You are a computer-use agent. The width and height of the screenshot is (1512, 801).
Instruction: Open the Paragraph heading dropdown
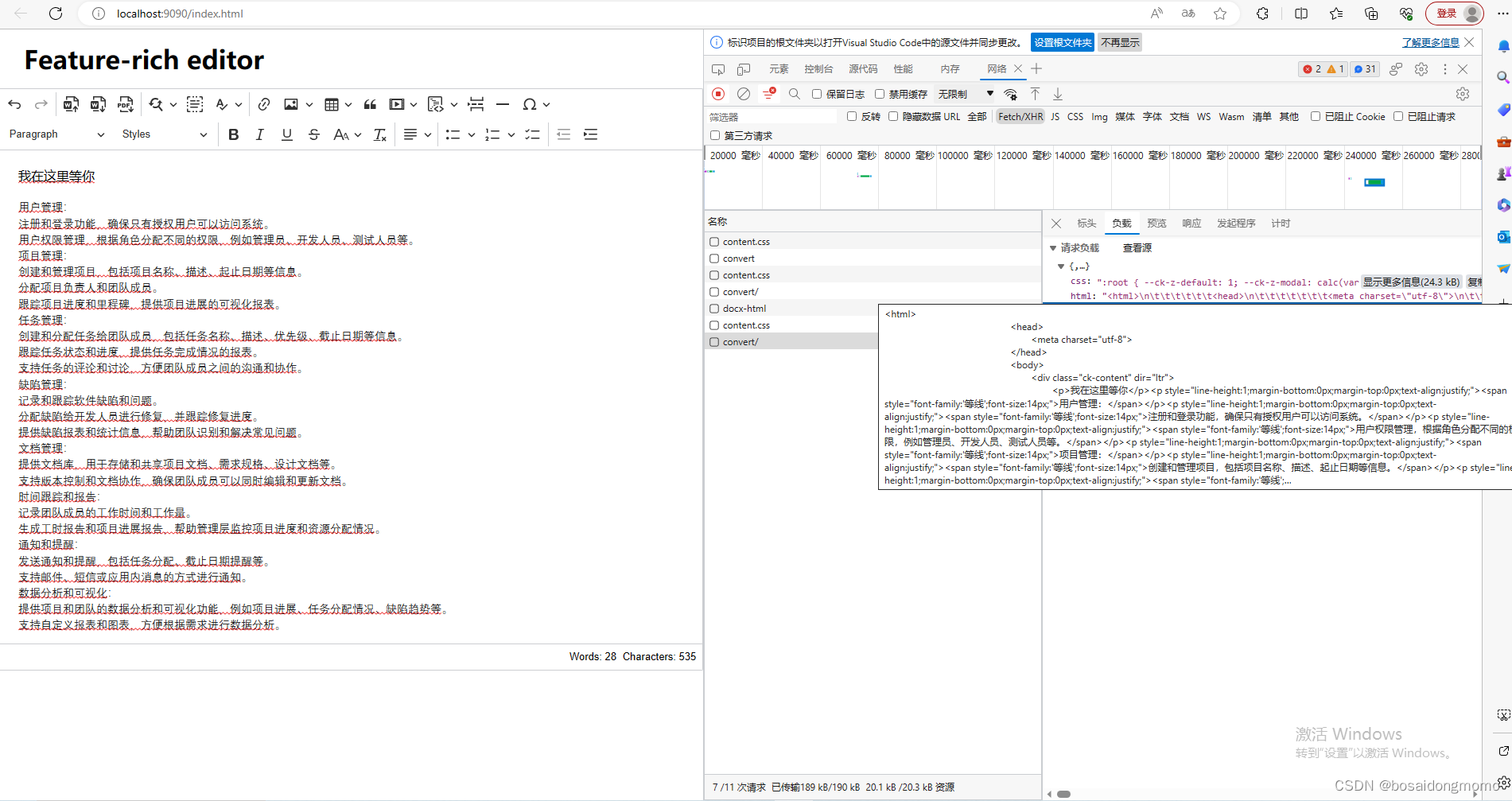click(56, 134)
